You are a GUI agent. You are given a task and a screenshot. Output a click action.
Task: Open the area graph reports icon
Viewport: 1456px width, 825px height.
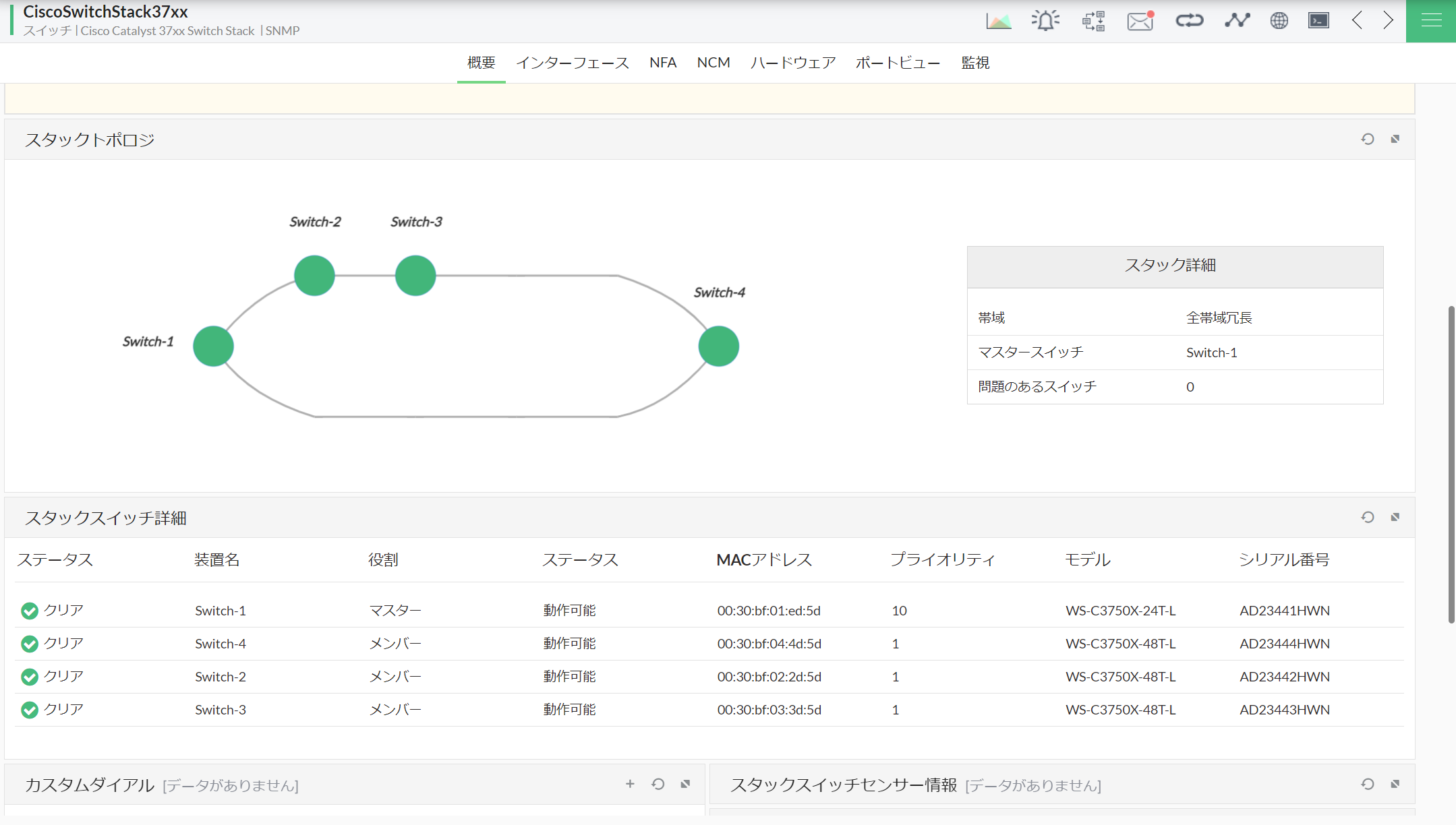coord(998,21)
